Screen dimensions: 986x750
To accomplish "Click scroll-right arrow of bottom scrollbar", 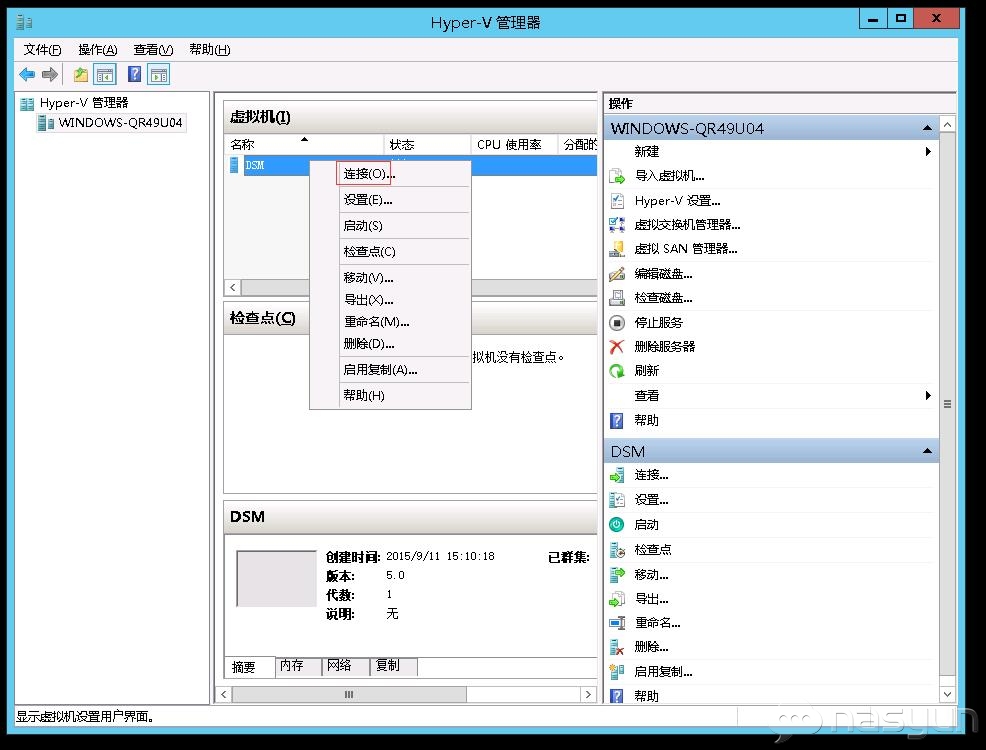I will (x=587, y=695).
